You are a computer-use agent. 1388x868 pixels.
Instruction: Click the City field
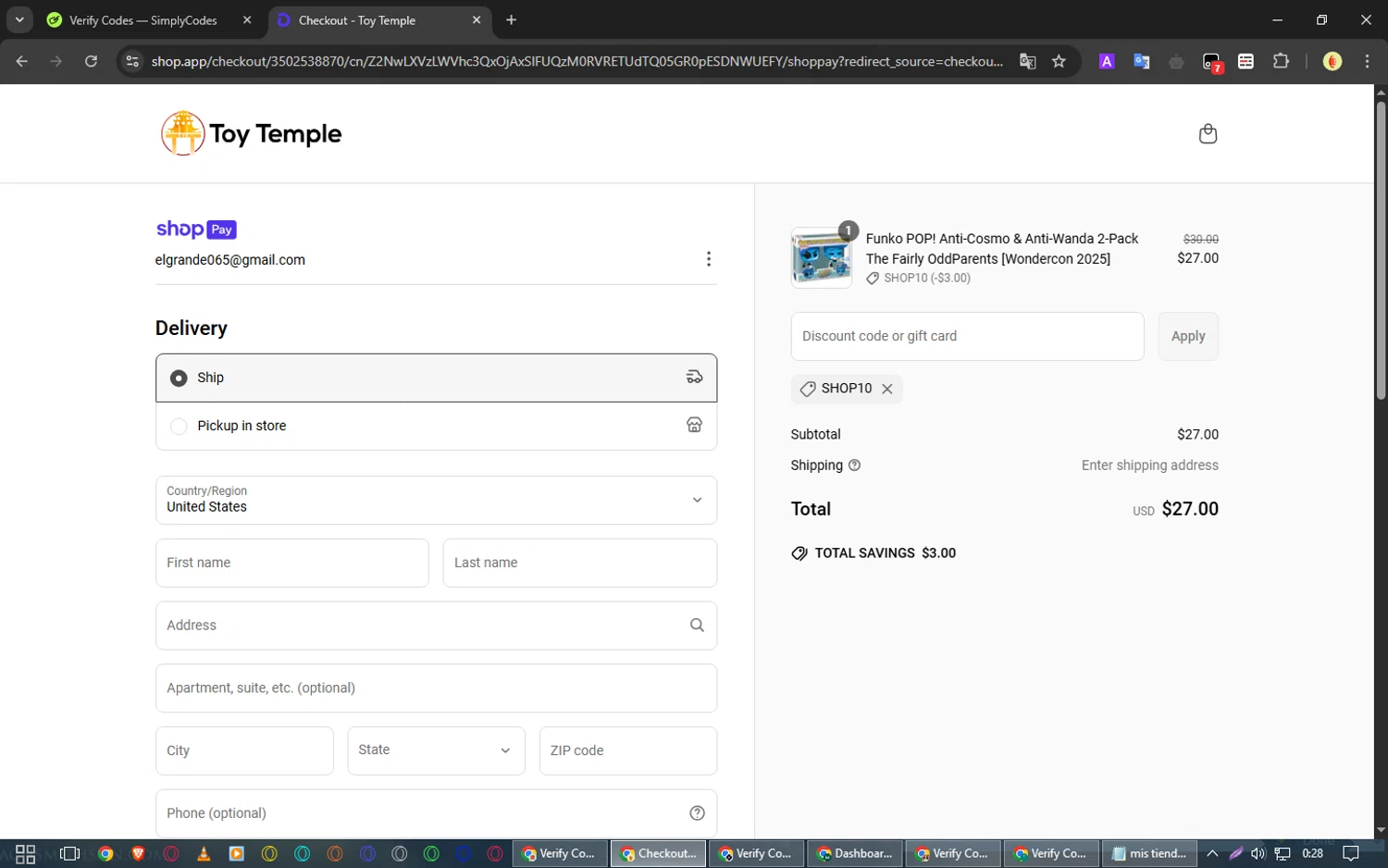244,750
